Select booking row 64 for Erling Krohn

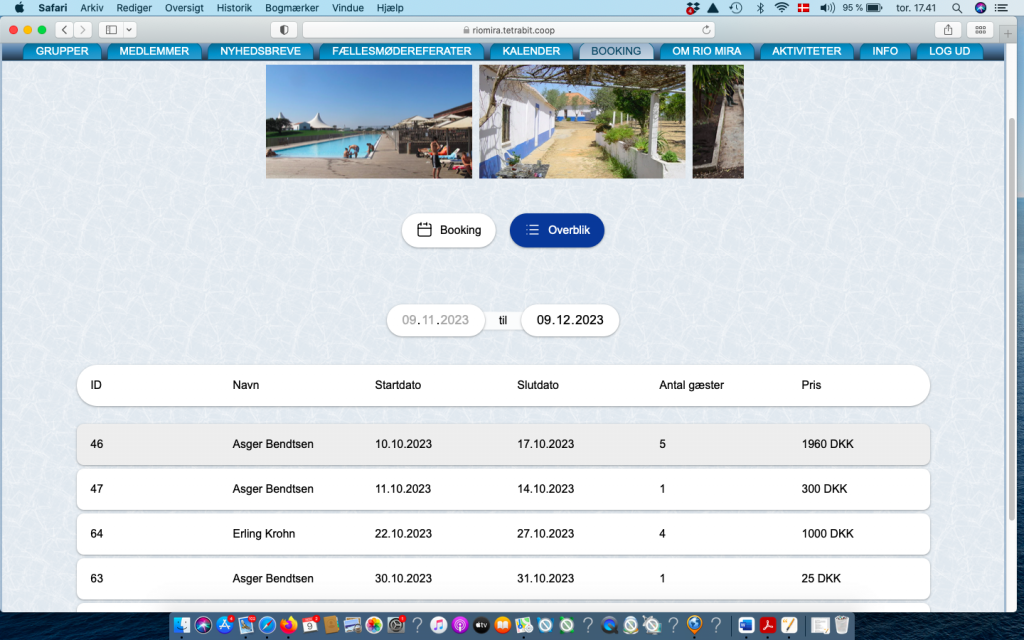pyautogui.click(x=503, y=534)
